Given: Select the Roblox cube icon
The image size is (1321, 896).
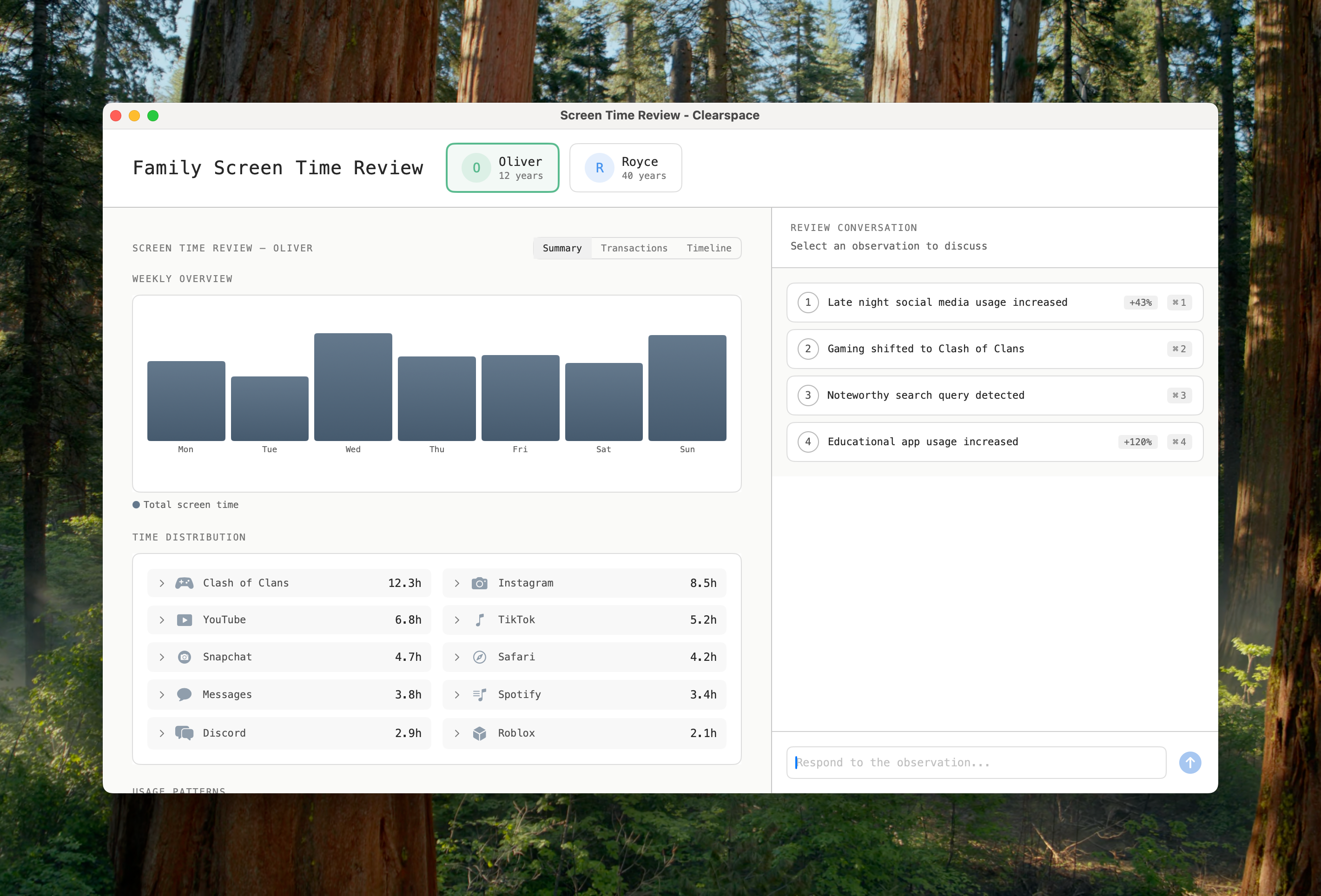Looking at the screenshot, I should pyautogui.click(x=480, y=733).
